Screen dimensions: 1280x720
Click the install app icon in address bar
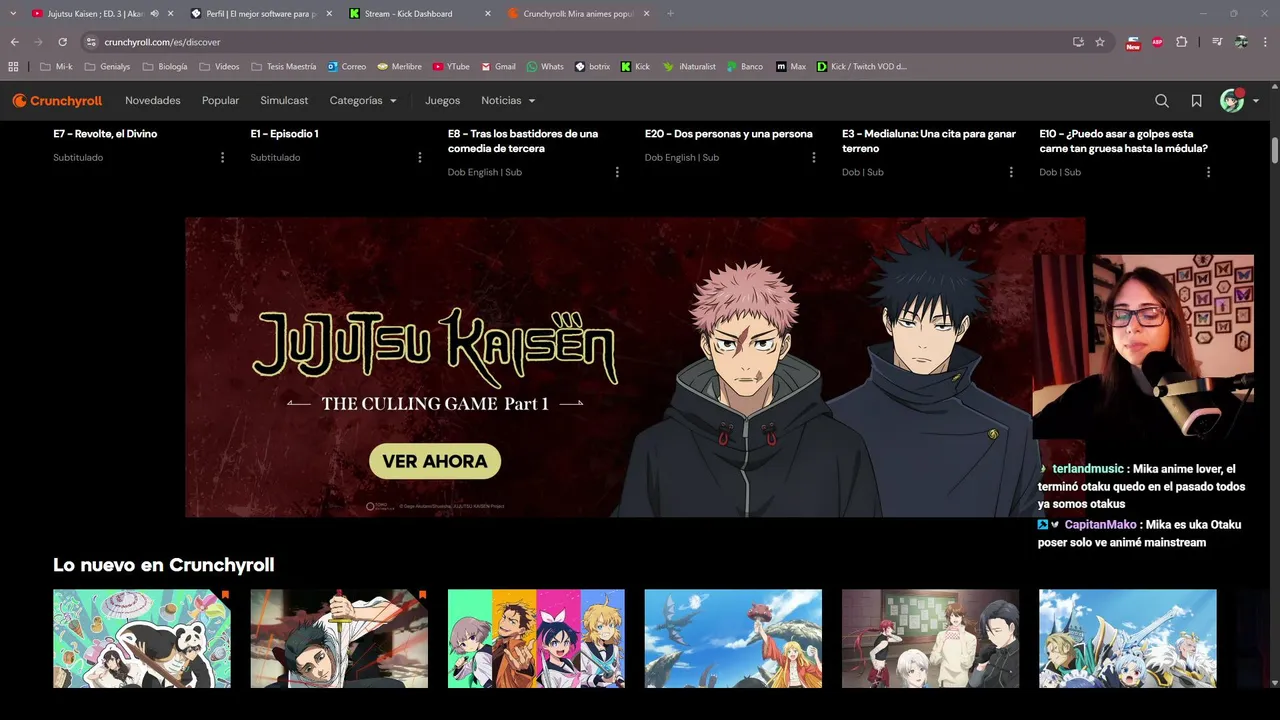pyautogui.click(x=1078, y=42)
